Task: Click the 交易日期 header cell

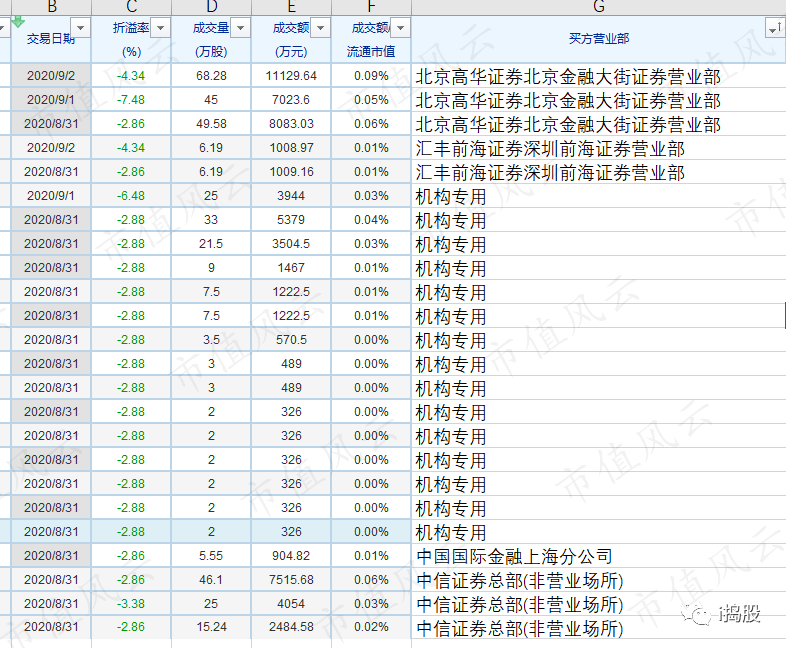Action: (x=51, y=39)
